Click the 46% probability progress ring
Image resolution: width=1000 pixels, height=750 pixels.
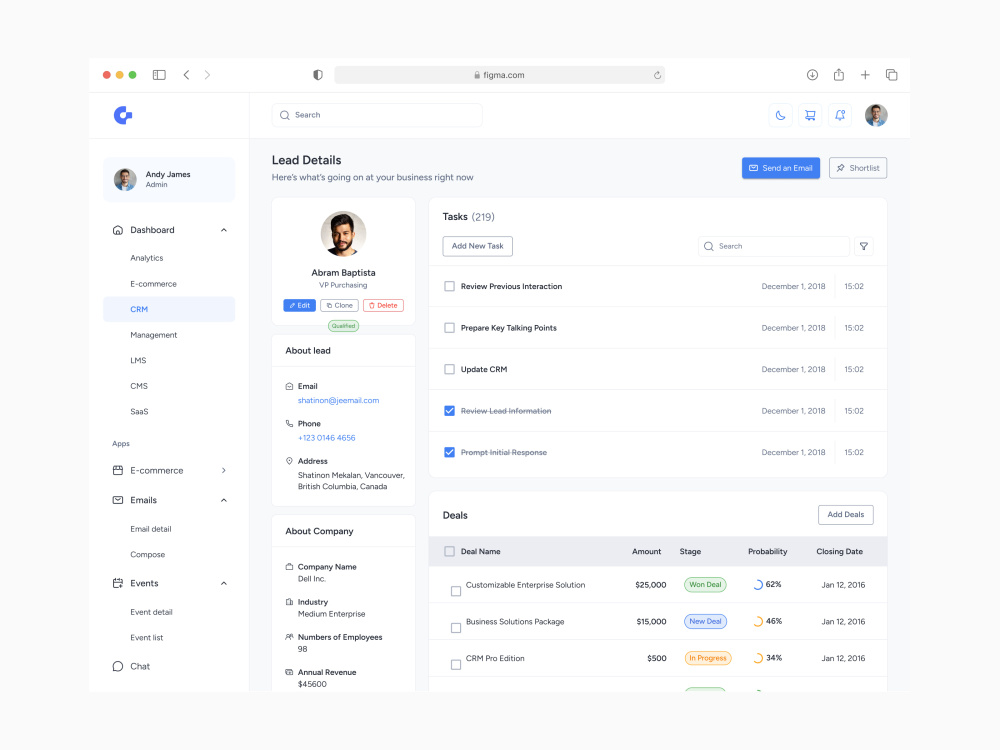click(758, 622)
